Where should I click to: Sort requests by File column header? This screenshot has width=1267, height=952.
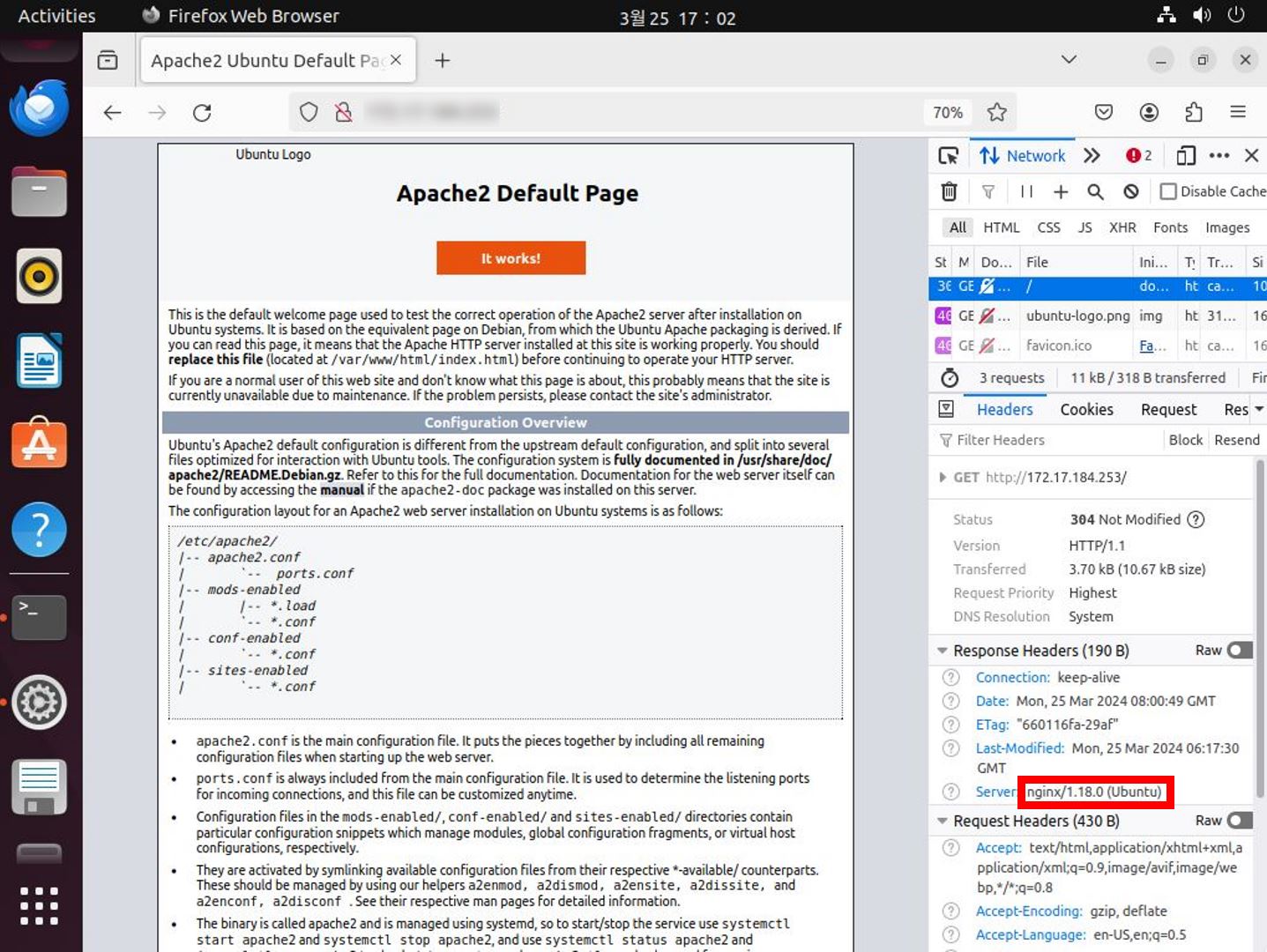(1076, 262)
